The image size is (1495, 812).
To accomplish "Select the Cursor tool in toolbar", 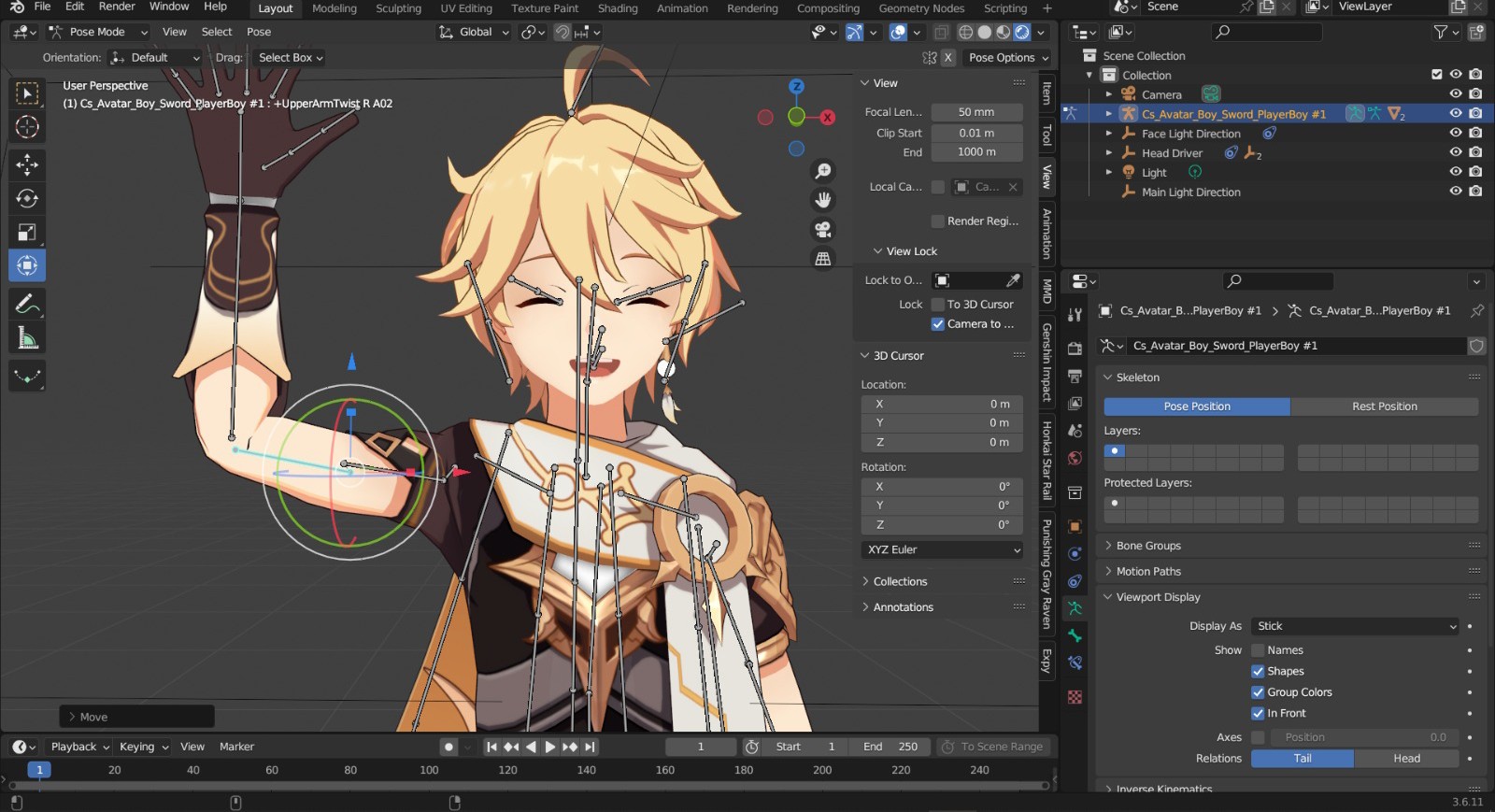I will tap(27, 127).
